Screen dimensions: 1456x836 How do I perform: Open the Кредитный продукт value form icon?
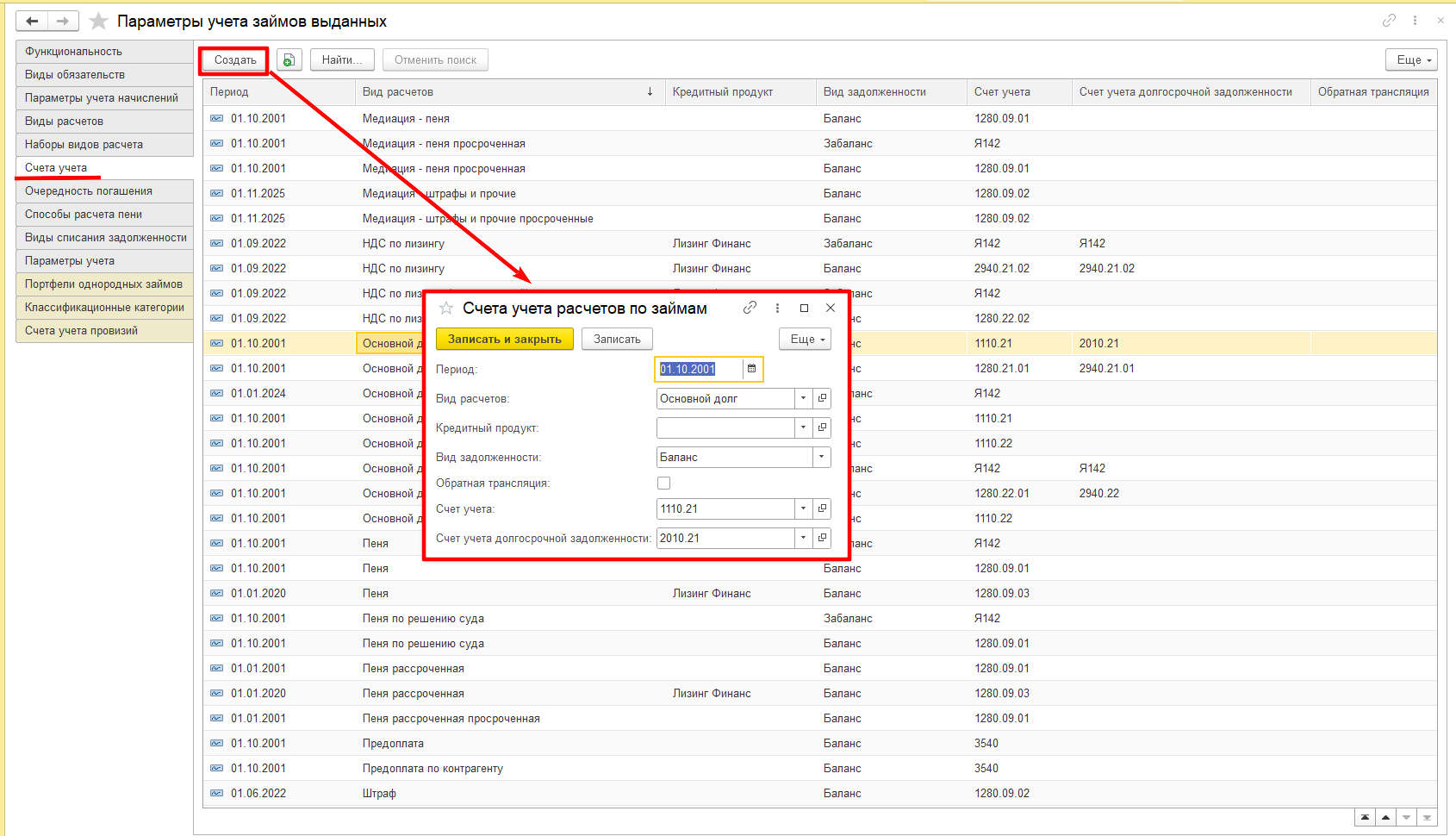(823, 427)
